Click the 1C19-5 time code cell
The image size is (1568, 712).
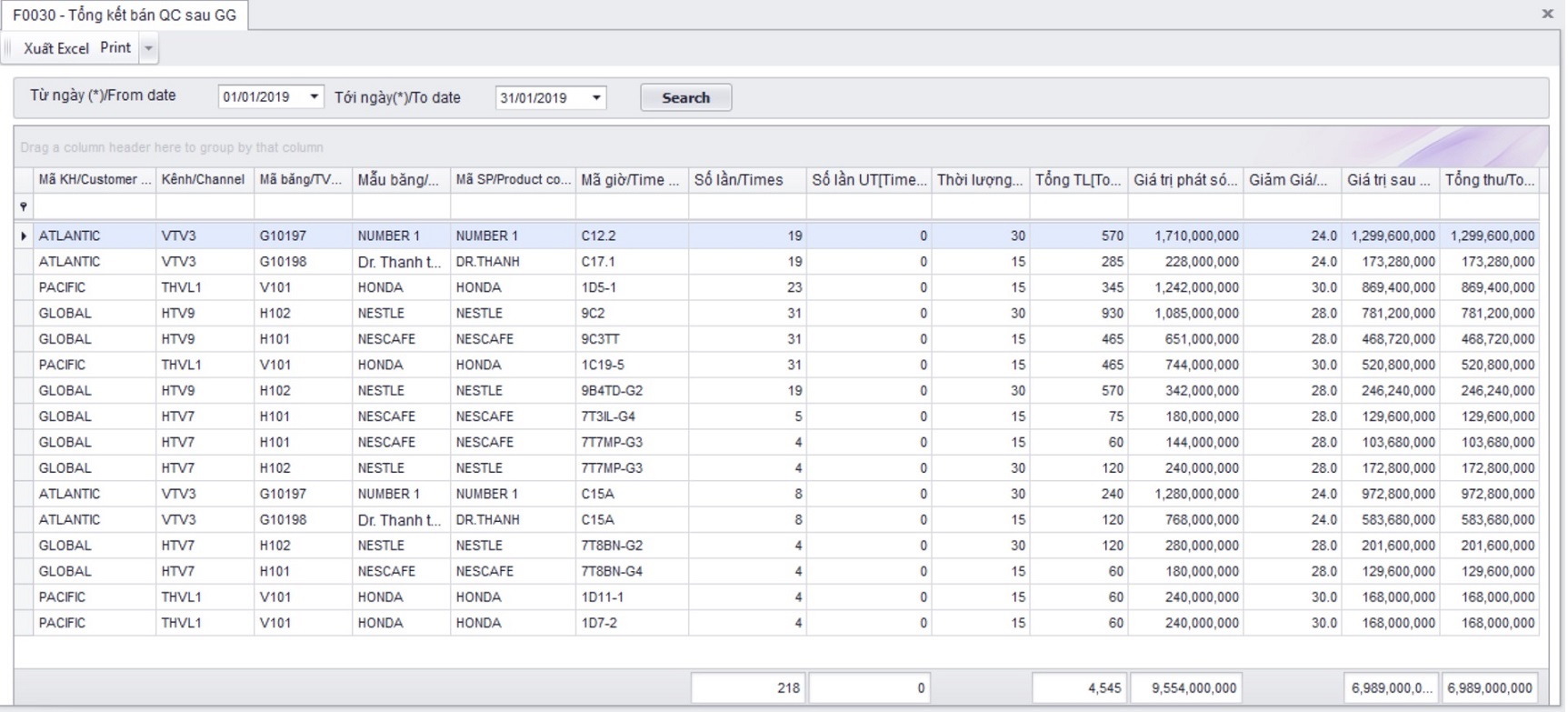[x=632, y=365]
